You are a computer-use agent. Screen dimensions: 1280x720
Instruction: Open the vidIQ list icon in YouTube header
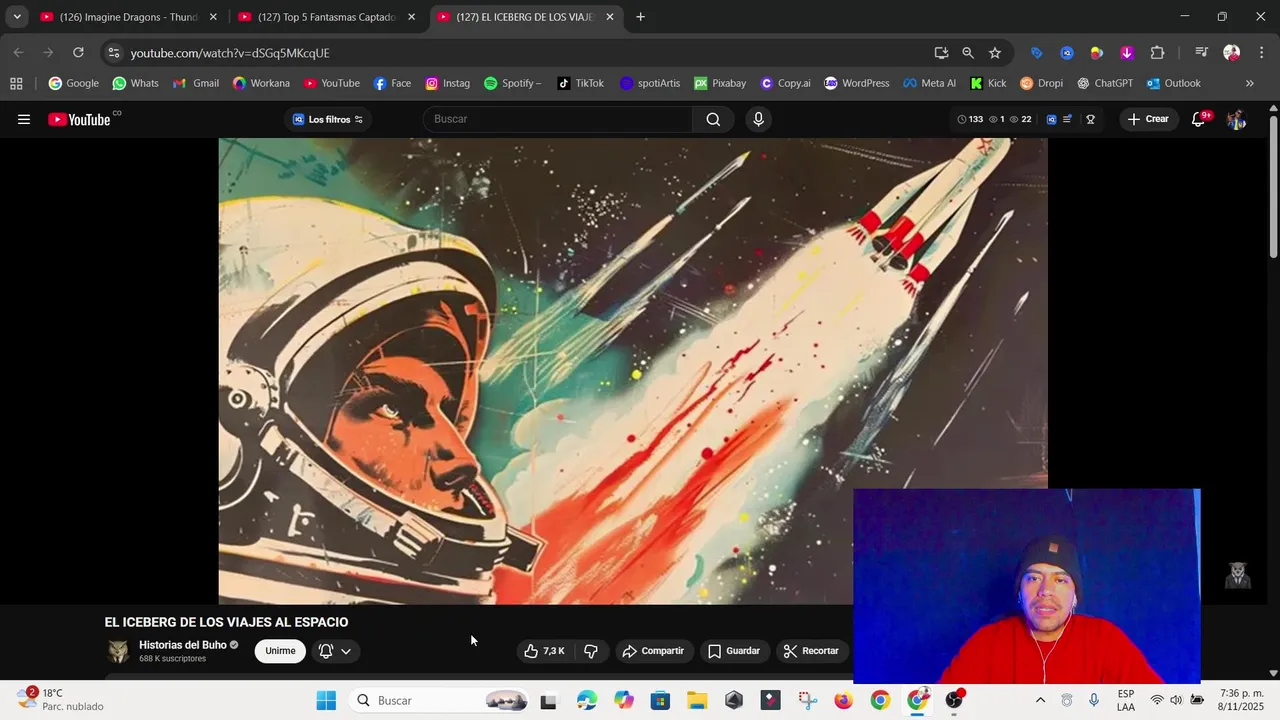click(x=1067, y=119)
